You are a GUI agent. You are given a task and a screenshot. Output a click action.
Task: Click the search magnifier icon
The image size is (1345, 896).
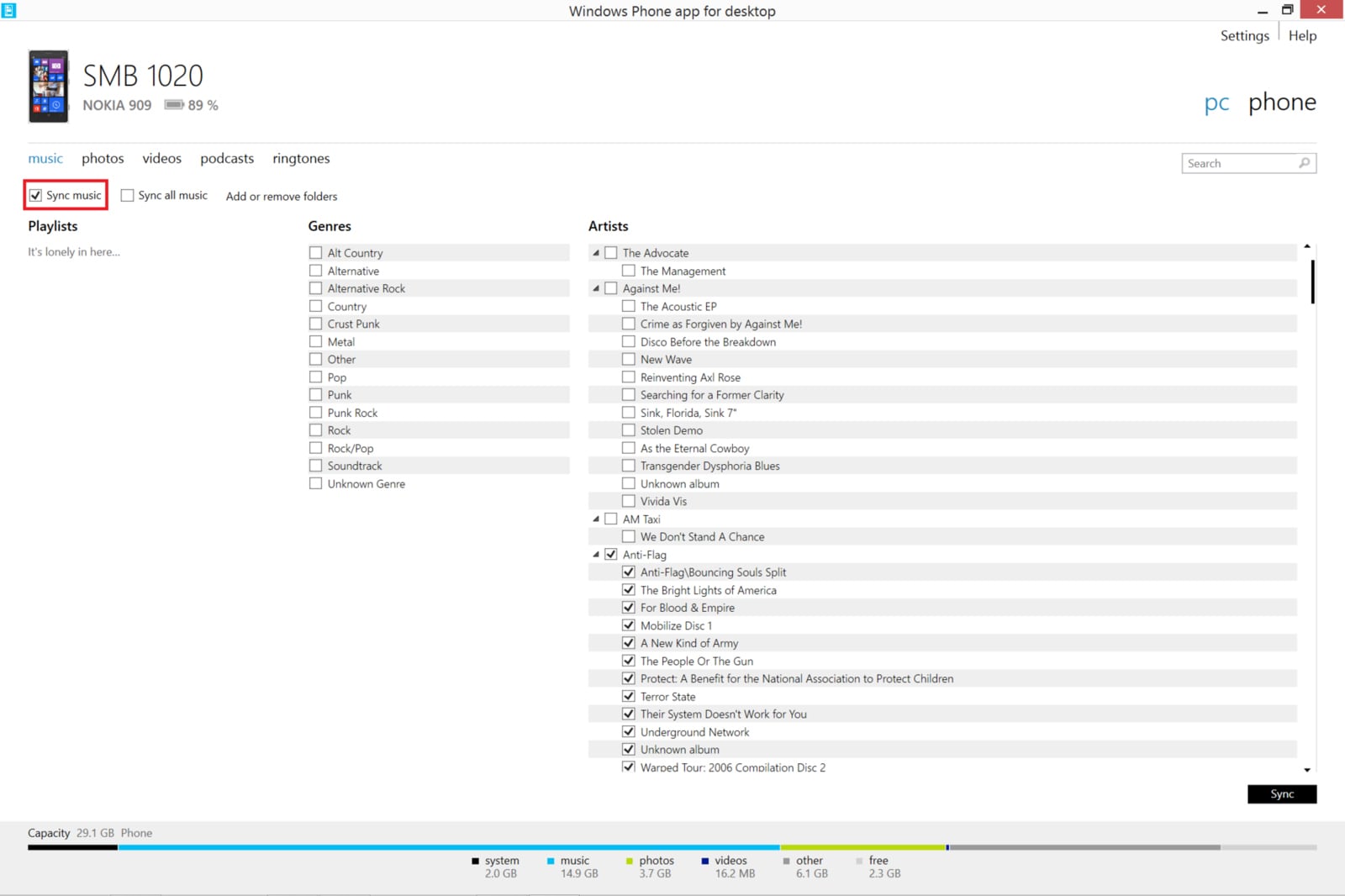(x=1304, y=163)
